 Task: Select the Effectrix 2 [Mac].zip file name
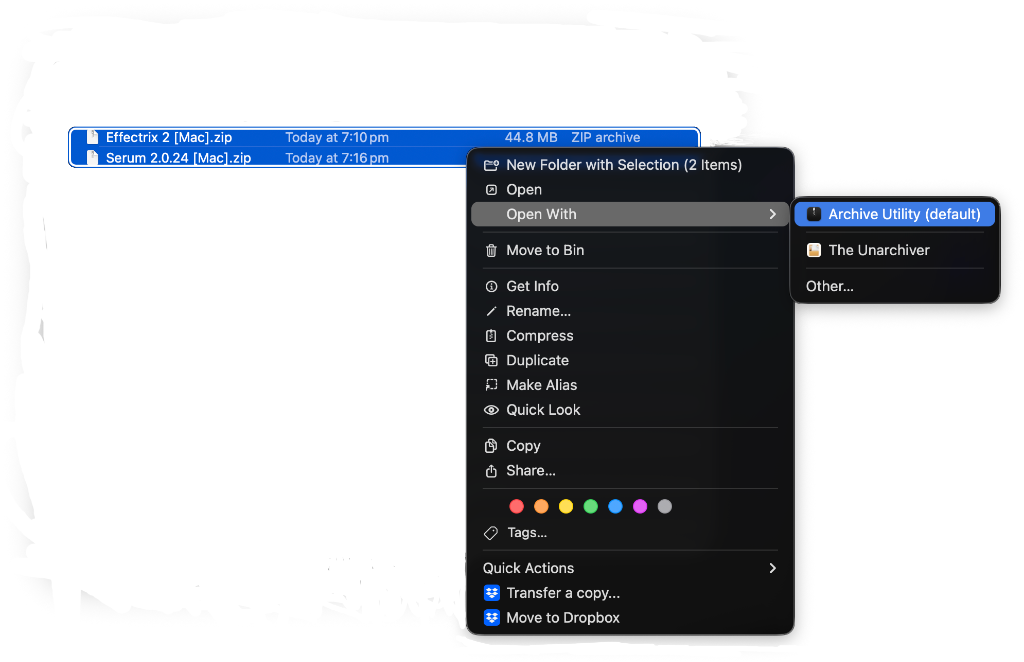click(x=169, y=137)
